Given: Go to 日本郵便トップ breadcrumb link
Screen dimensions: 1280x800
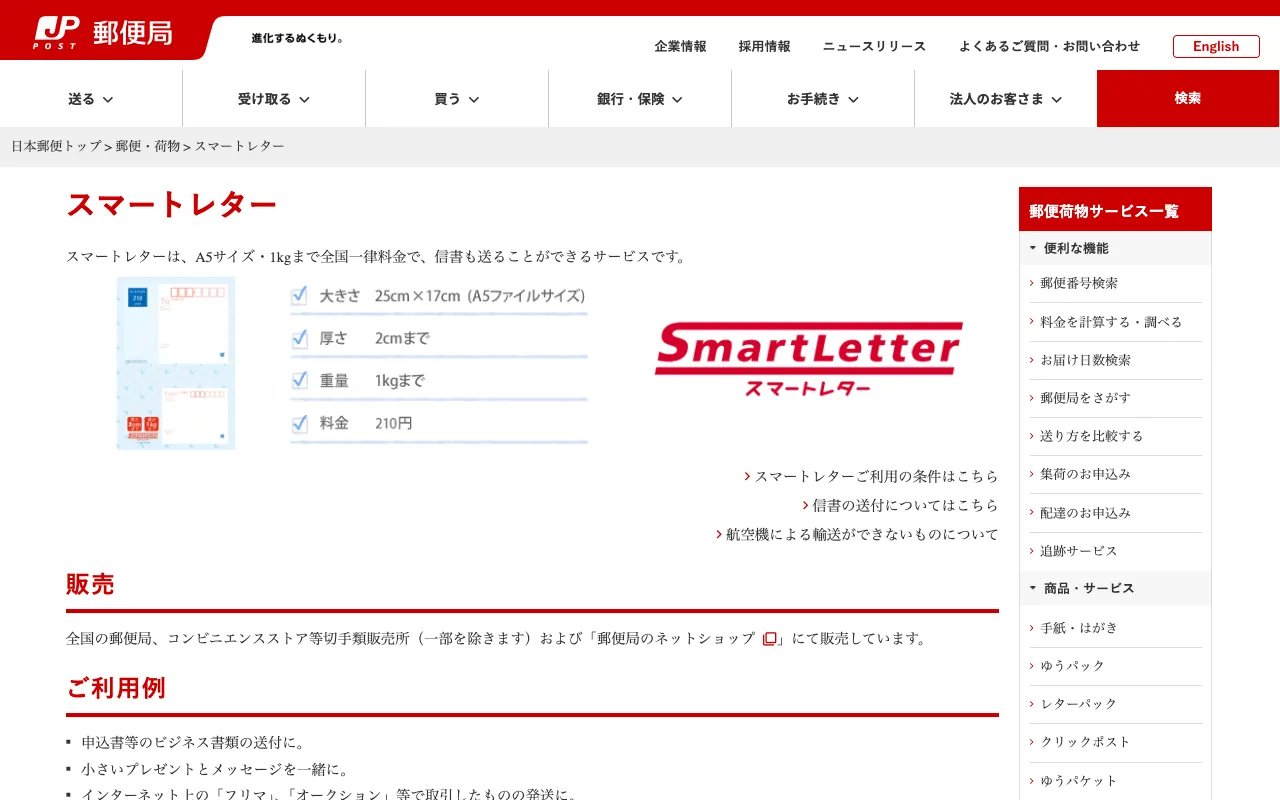Looking at the screenshot, I should point(56,146).
